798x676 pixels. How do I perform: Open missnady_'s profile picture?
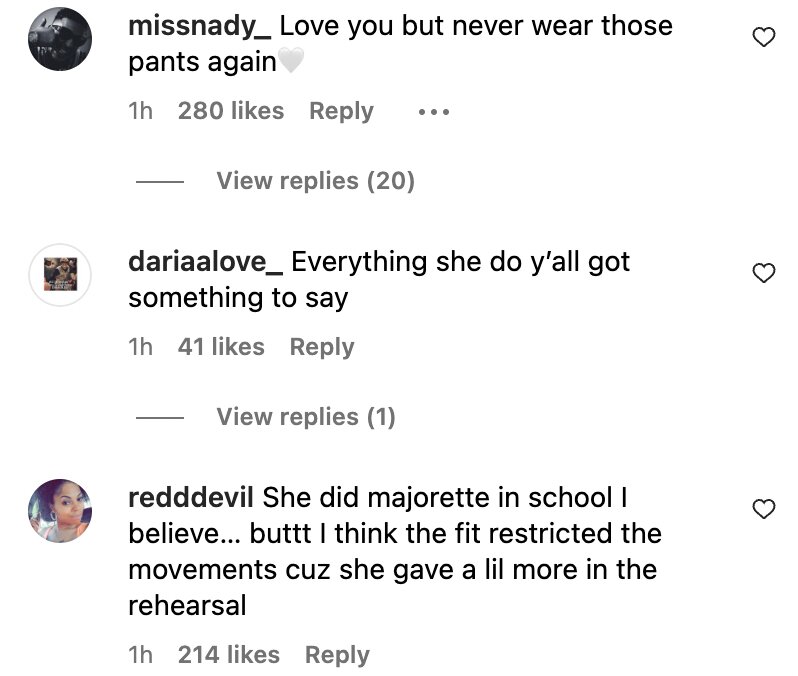60,39
